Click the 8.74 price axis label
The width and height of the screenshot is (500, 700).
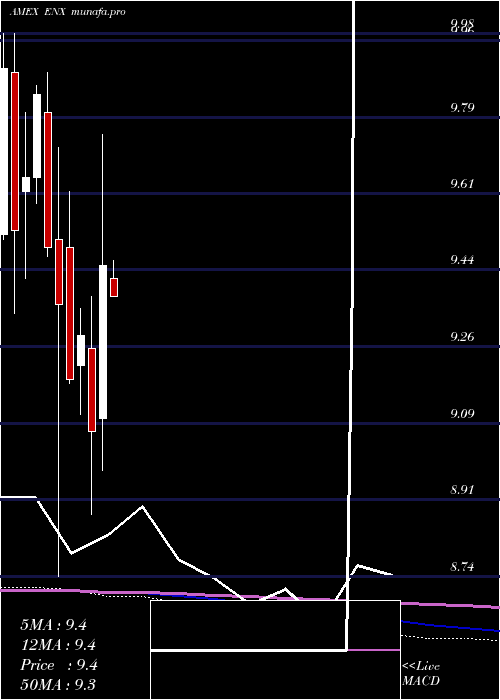[462, 567]
